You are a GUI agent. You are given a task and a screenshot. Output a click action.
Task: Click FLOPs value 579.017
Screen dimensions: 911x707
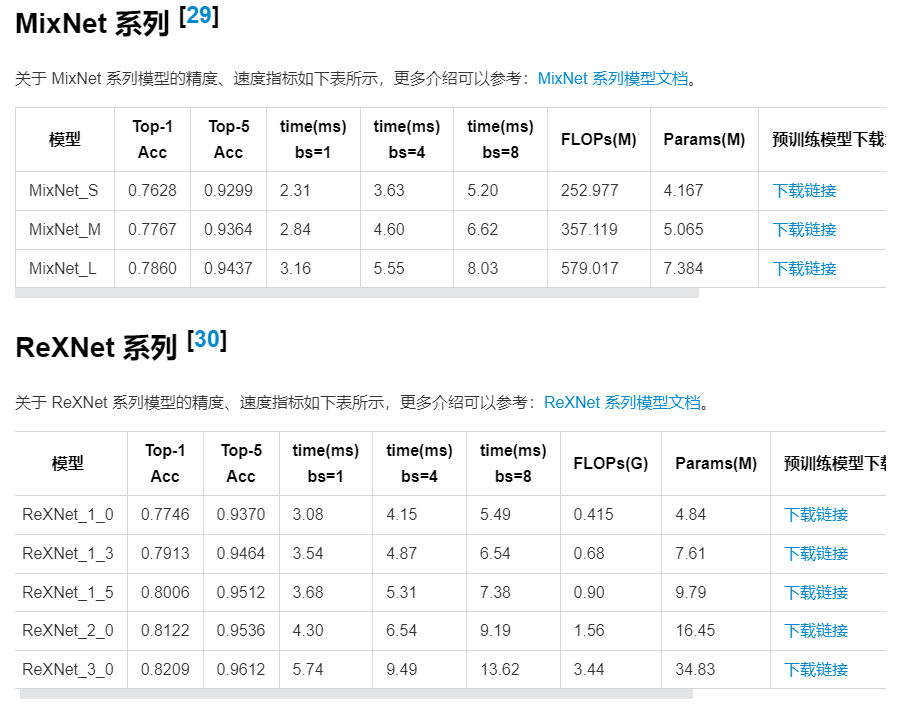[590, 268]
